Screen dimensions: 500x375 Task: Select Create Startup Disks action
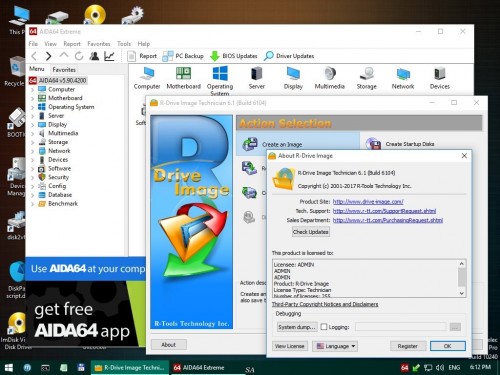pos(401,144)
